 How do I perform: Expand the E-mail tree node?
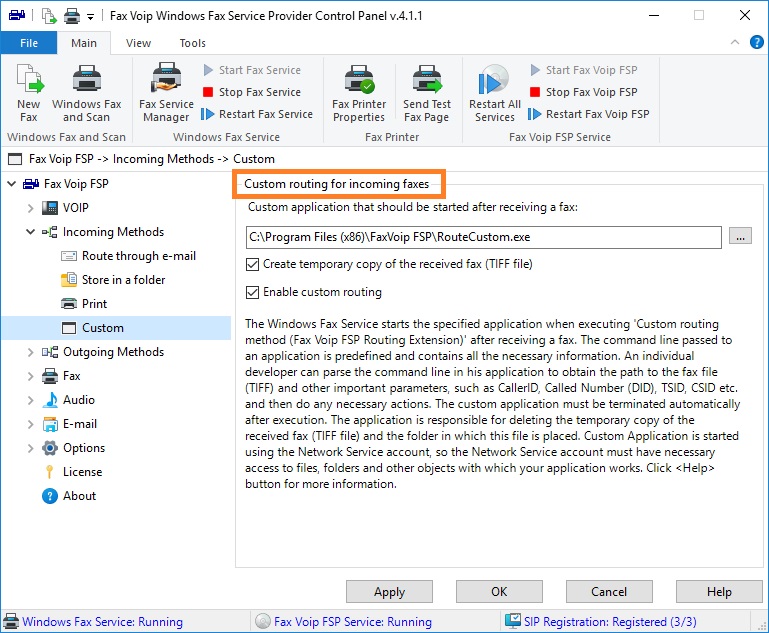point(30,425)
